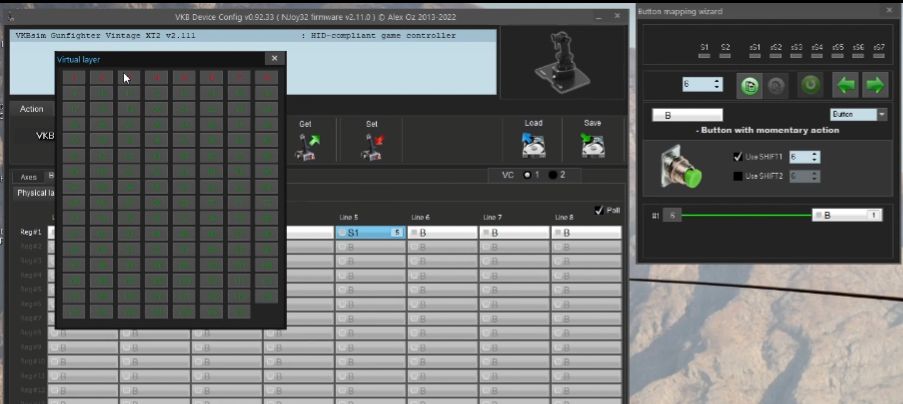Click the Line 8 column header
The image size is (903, 404).
click(564, 217)
